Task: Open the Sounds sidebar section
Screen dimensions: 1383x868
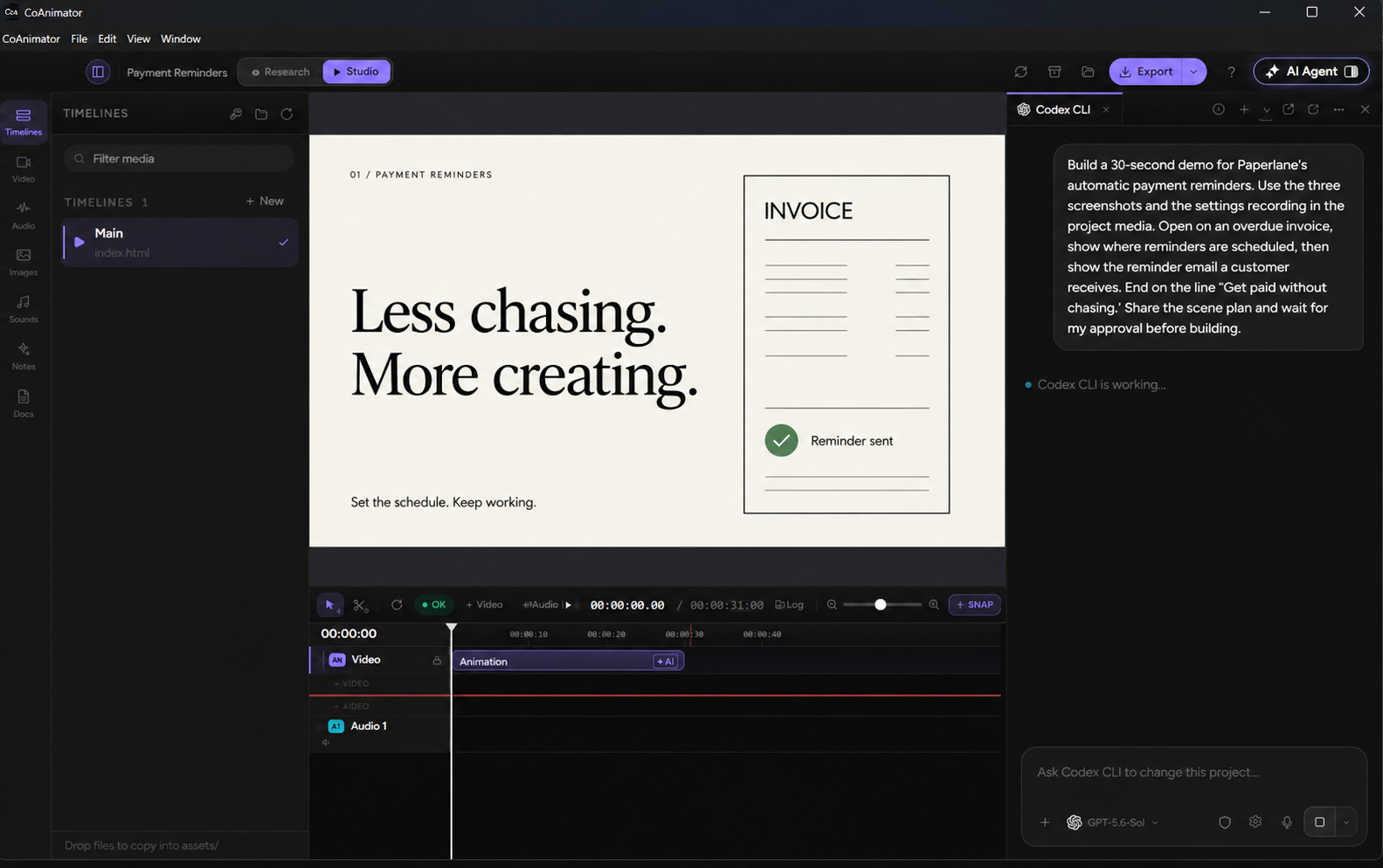Action: pos(24,309)
